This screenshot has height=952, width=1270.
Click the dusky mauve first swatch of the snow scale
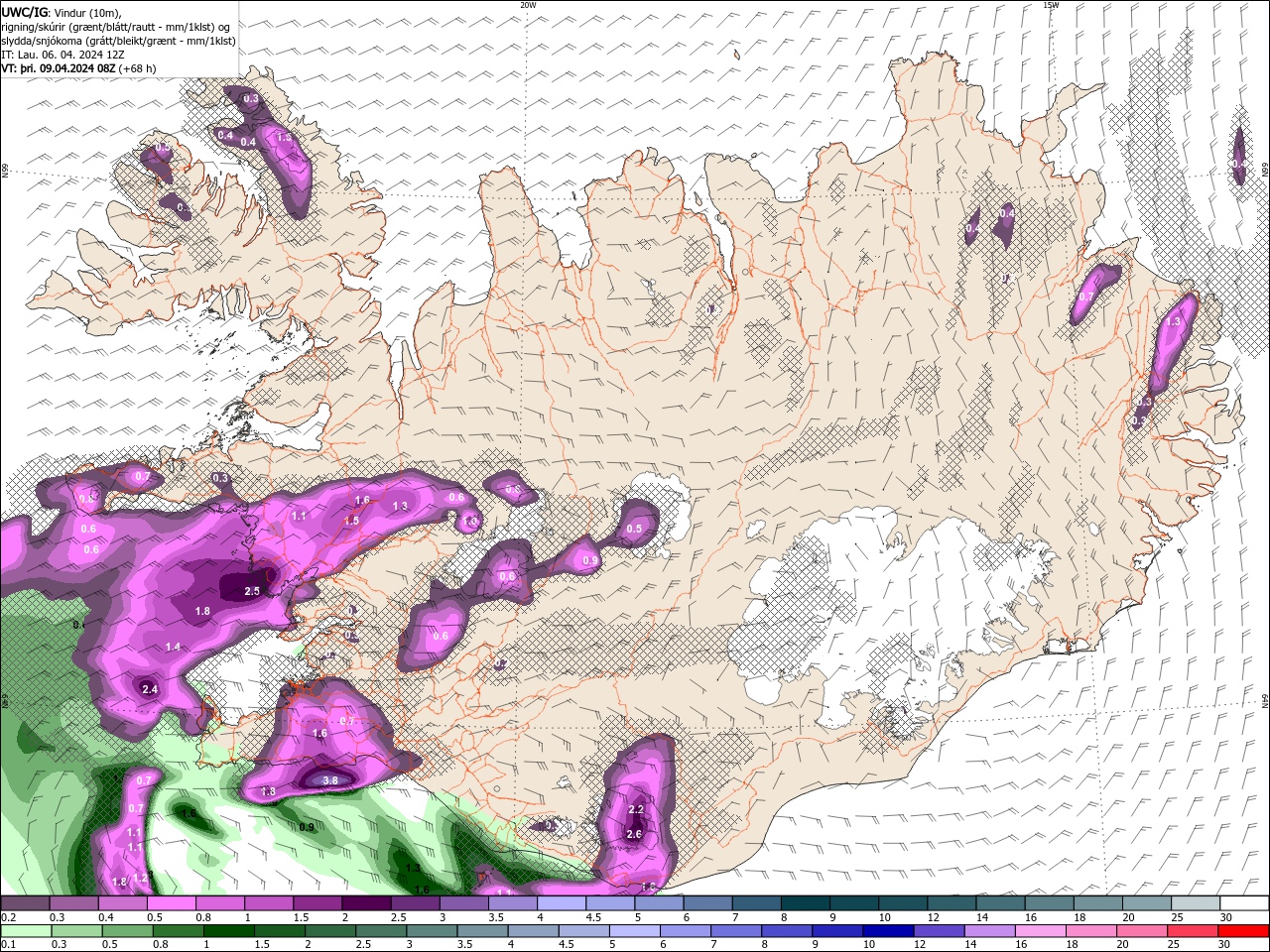25,903
